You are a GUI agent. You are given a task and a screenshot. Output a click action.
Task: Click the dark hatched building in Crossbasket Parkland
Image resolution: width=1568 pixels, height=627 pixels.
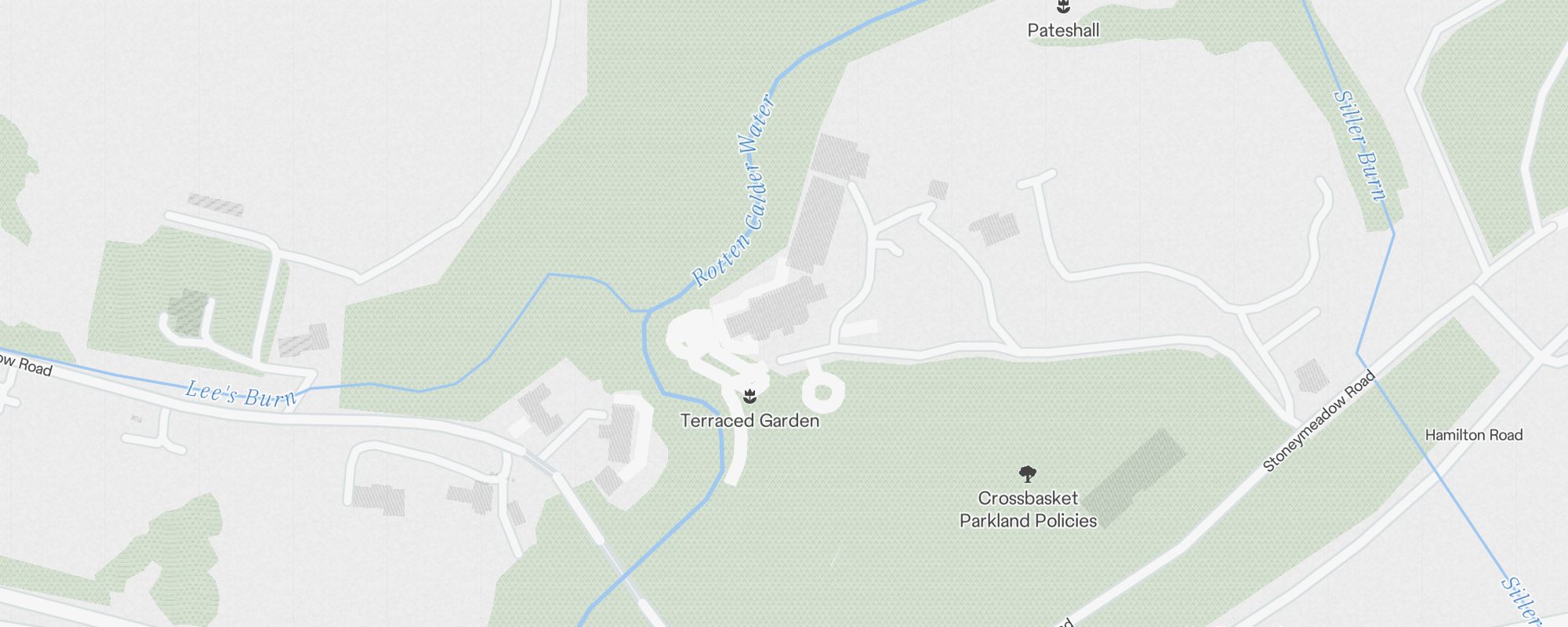click(x=1135, y=477)
